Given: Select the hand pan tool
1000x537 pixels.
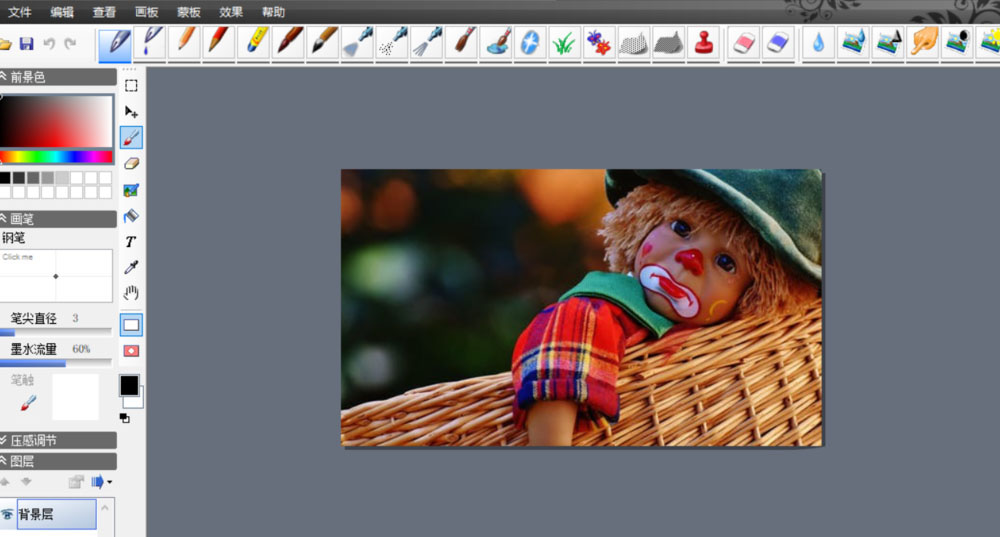Looking at the screenshot, I should [x=131, y=293].
